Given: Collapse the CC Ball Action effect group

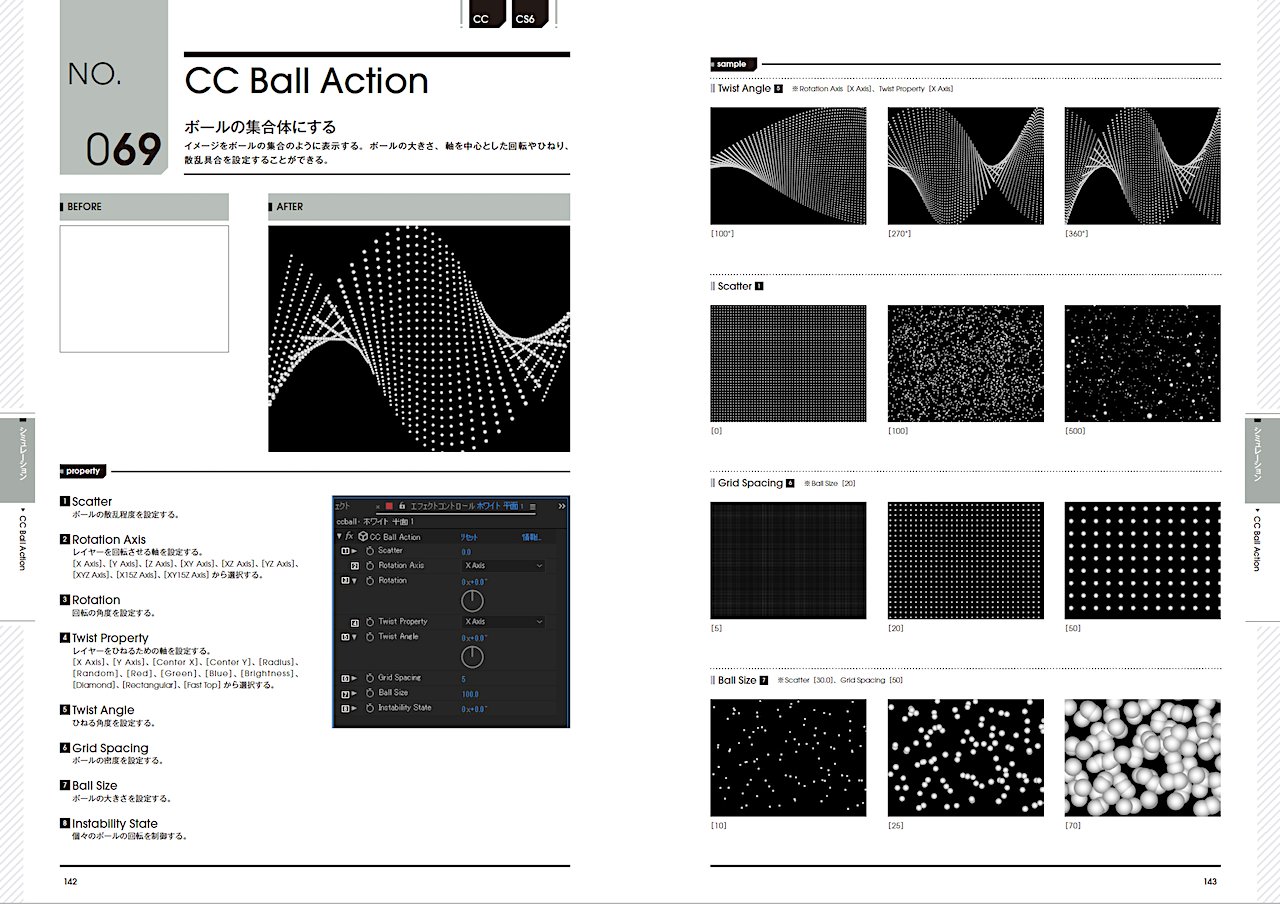Looking at the screenshot, I should click(x=339, y=537).
